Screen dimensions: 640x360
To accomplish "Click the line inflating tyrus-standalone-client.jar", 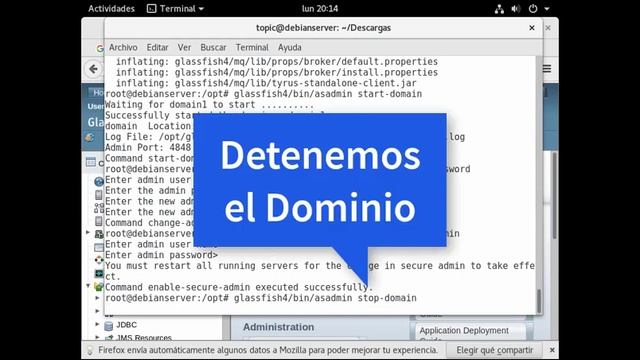I will tap(266, 83).
